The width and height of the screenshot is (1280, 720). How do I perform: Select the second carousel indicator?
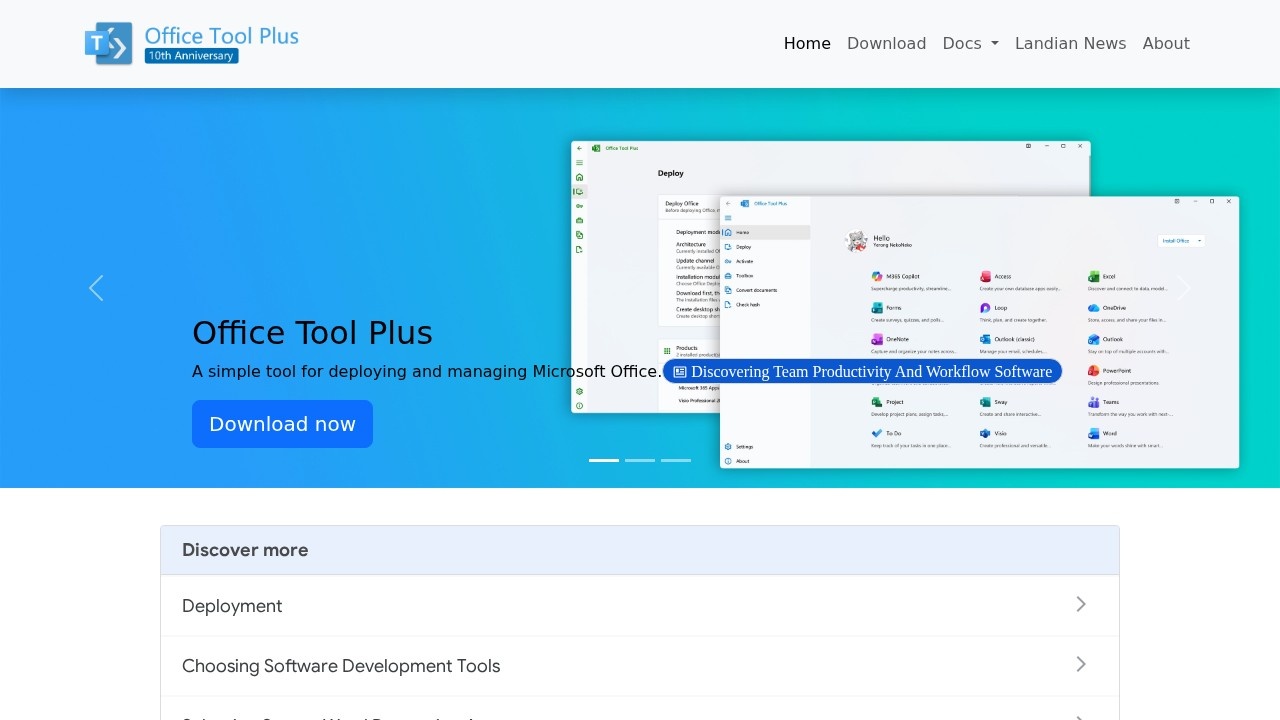(x=640, y=460)
